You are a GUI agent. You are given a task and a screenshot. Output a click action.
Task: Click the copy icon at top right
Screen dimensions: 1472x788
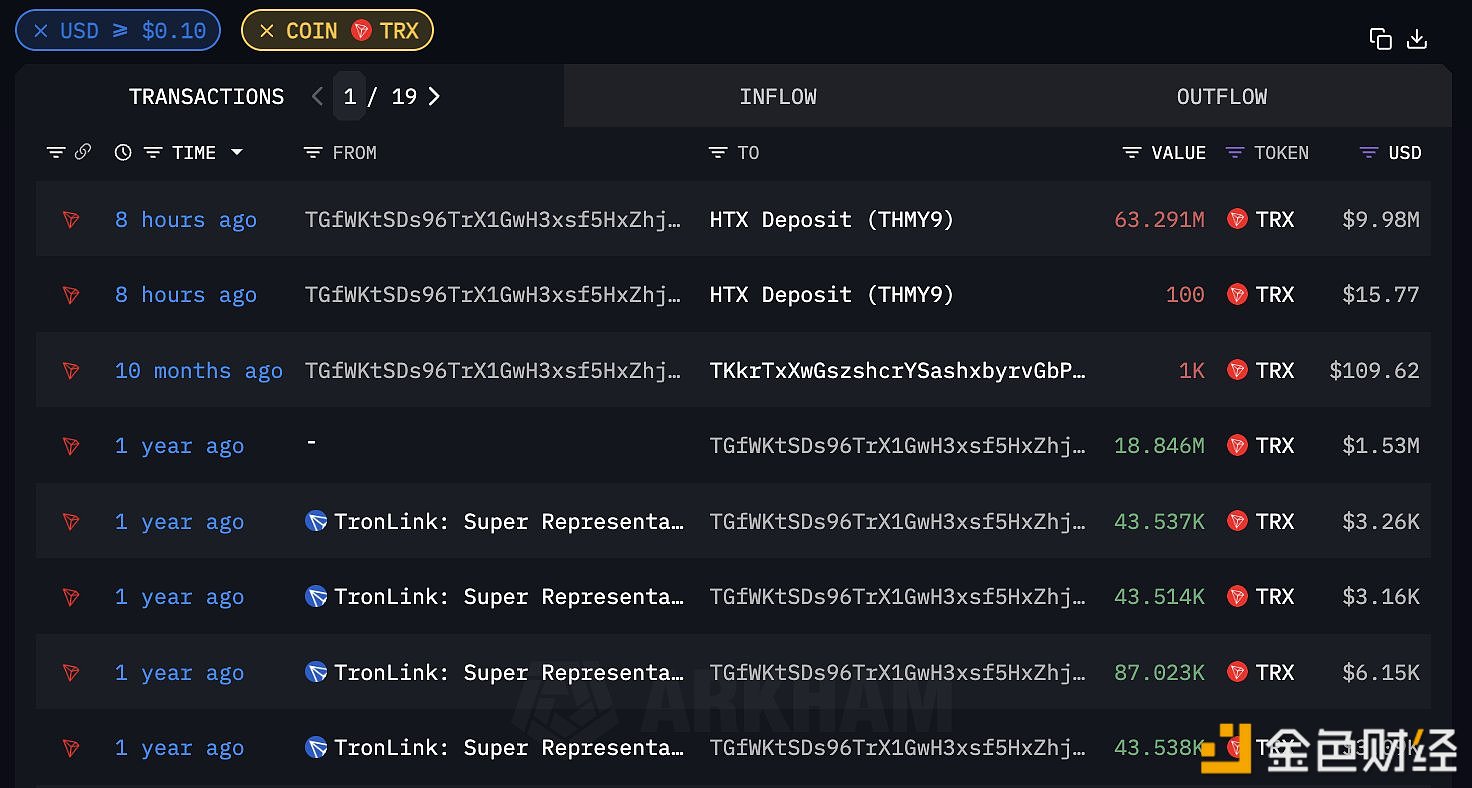(x=1380, y=39)
